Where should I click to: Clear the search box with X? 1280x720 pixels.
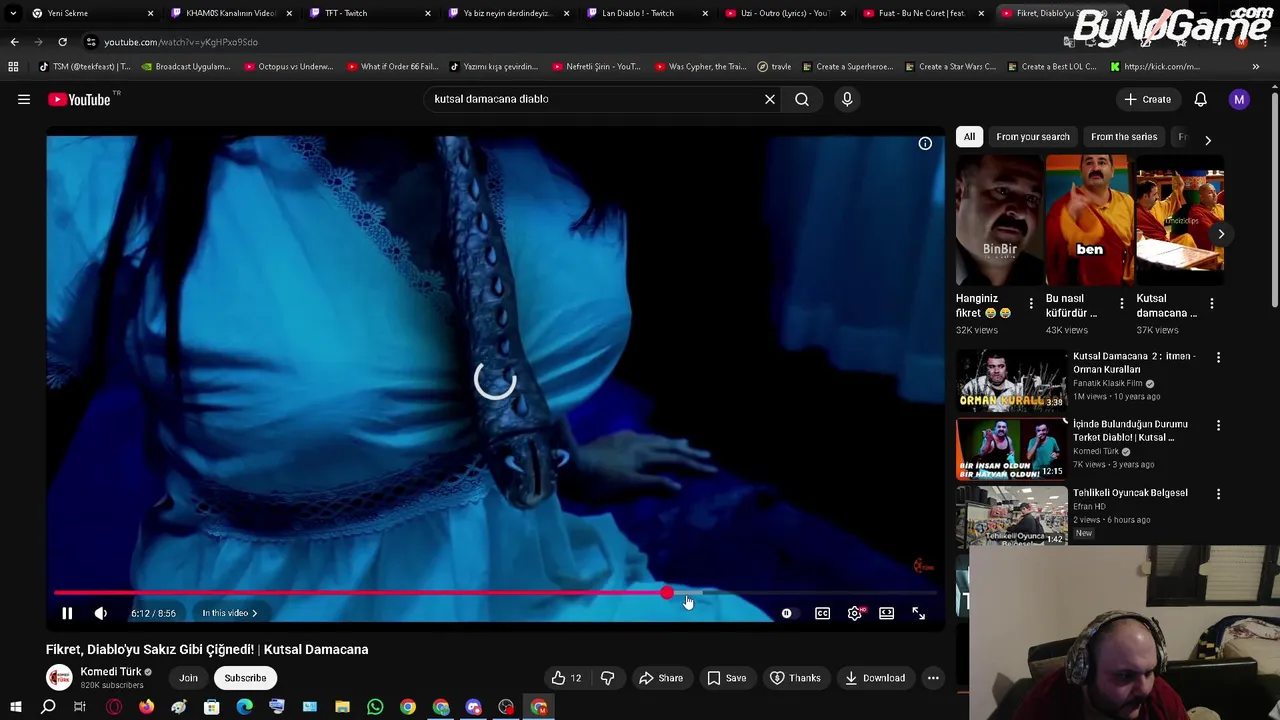pyautogui.click(x=770, y=99)
